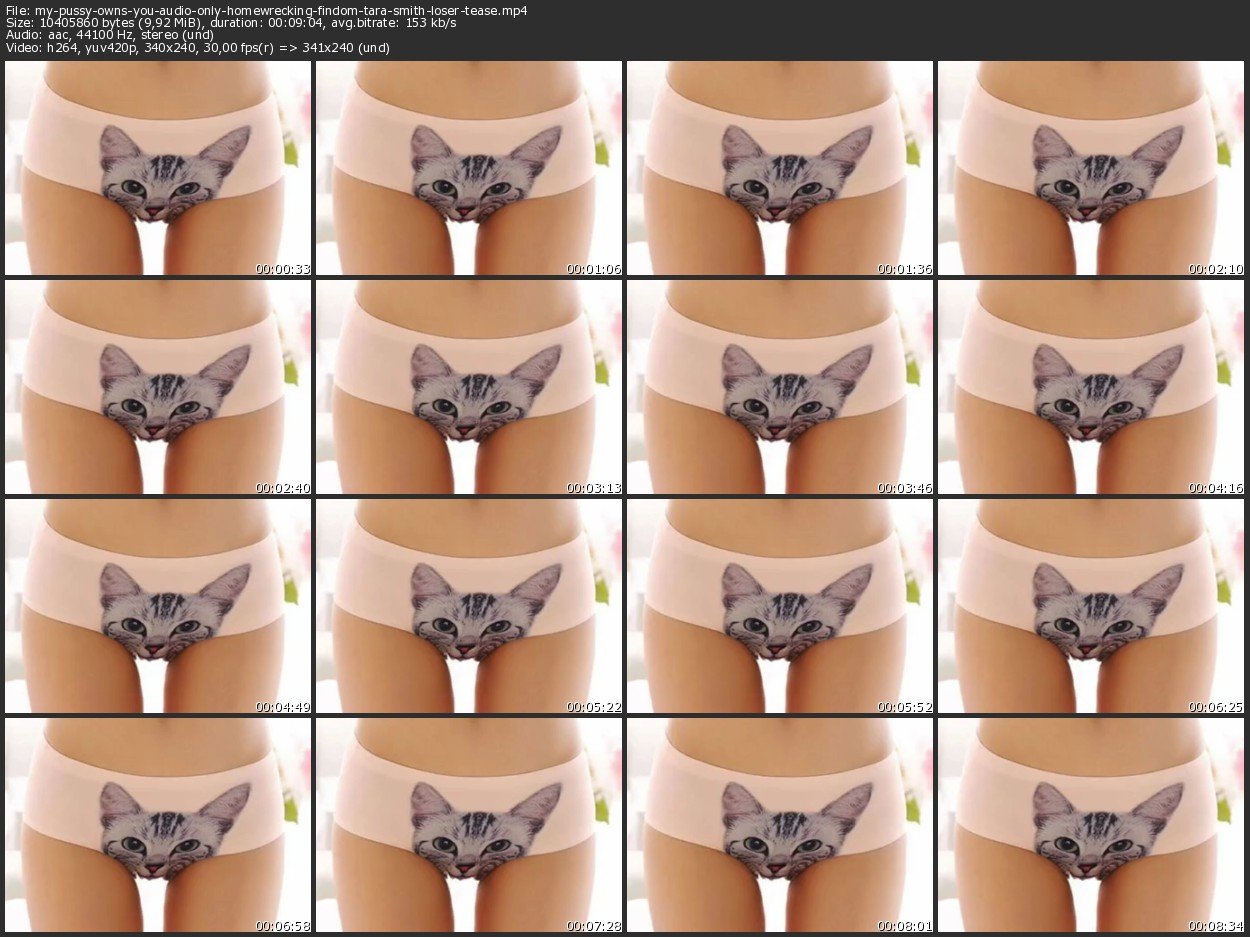1250x937 pixels.
Task: Select the 00:02:40 thumbnail
Action: [x=158, y=387]
